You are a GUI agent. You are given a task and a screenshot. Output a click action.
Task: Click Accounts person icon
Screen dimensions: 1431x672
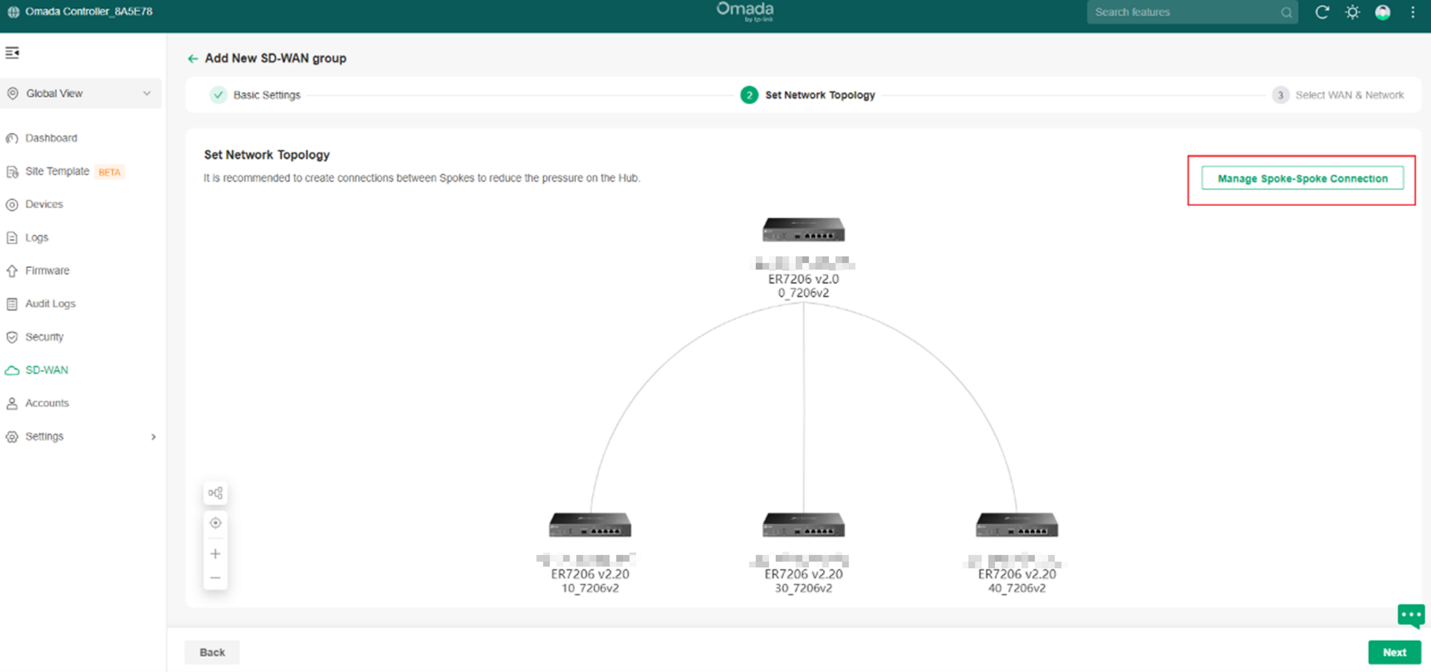12,403
